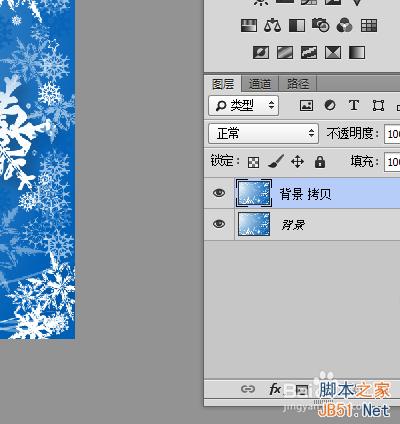Select the 背景 拷贝 layer thumbnail
400x424 pixels.
coord(254,193)
